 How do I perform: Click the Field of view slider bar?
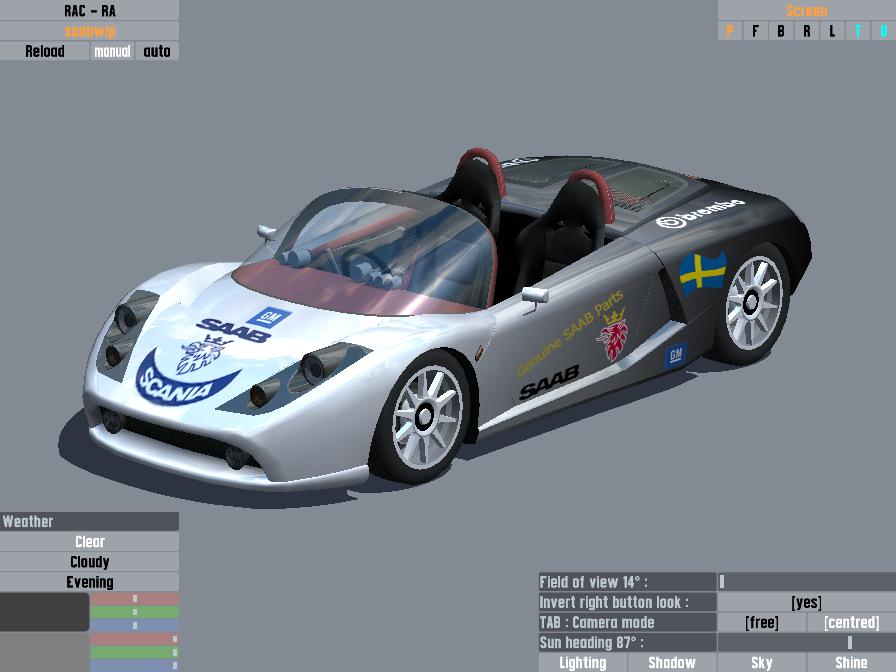pos(806,582)
